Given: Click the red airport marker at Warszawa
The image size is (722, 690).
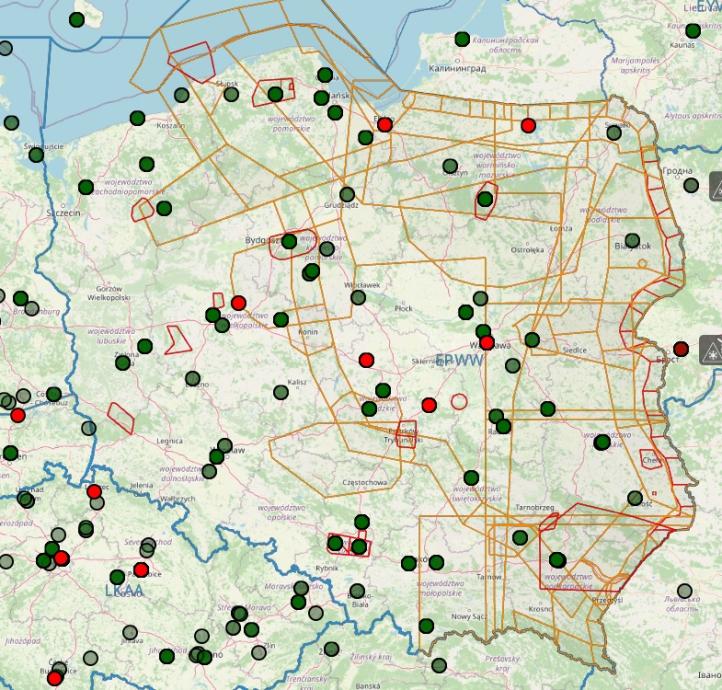Looking at the screenshot, I should 487,343.
